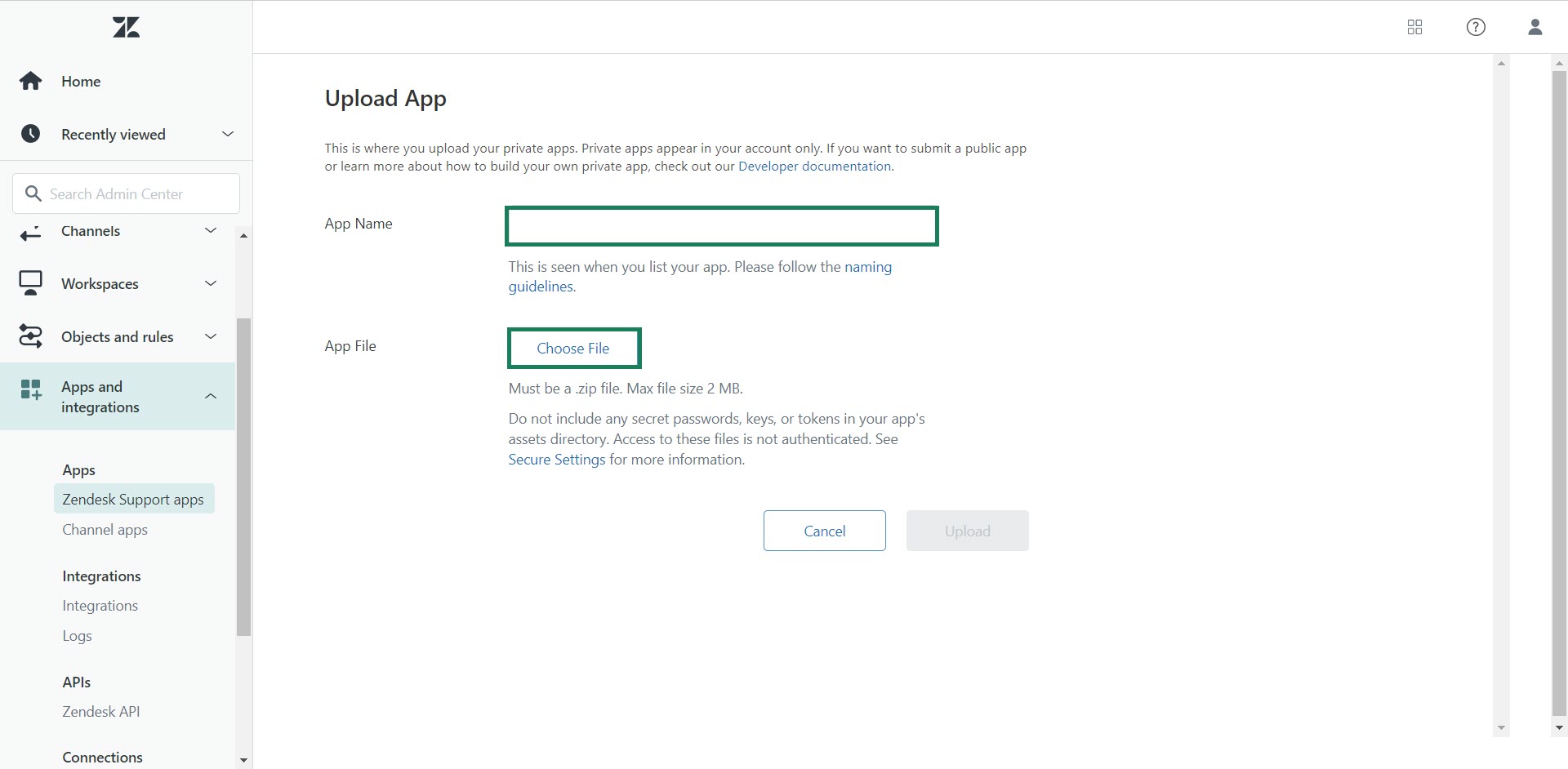
Task: Select Zendesk API menu item
Action: (x=100, y=712)
